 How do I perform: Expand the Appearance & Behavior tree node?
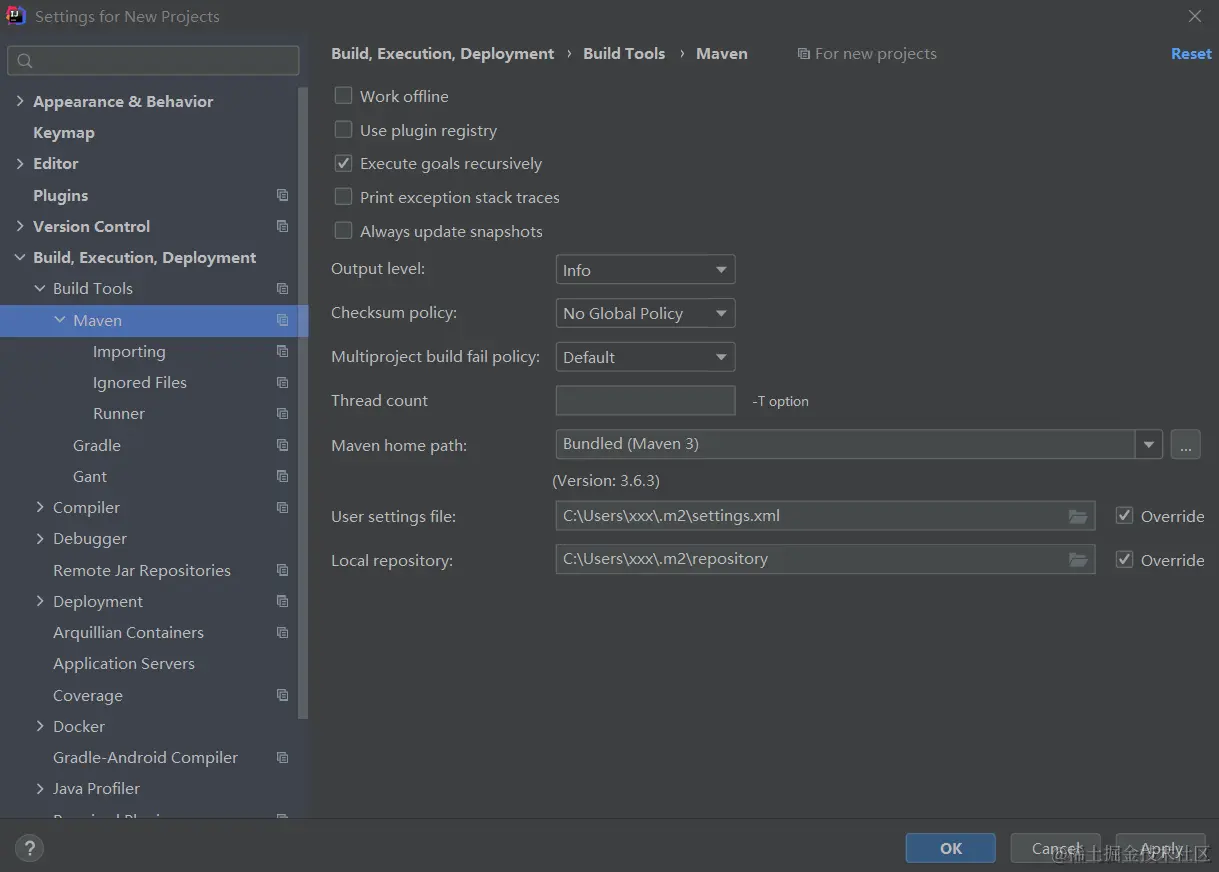coord(20,101)
